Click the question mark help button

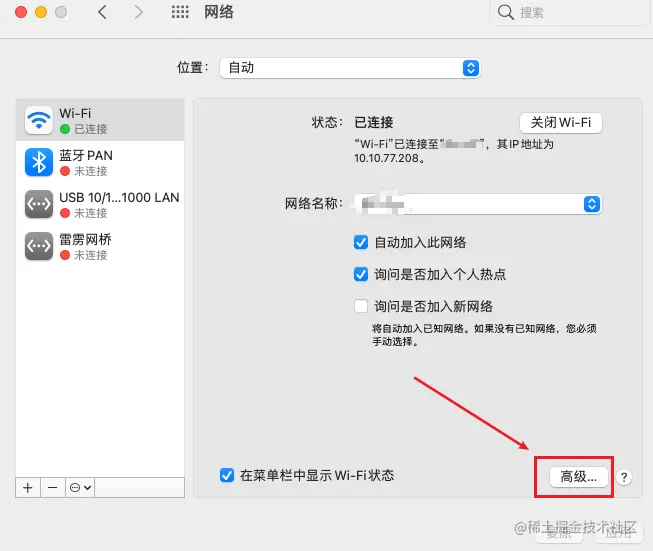tap(624, 477)
